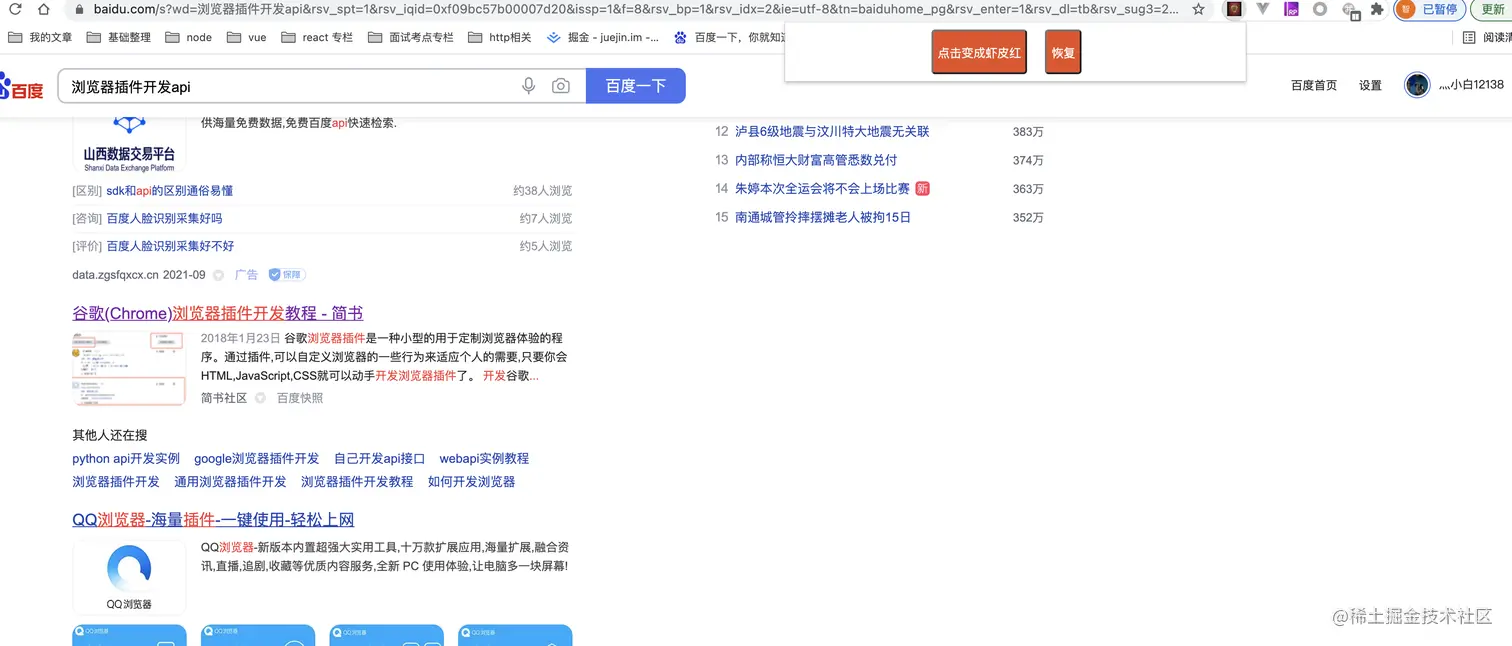Open hot topic 内部称恒大财富高管悉数兑付
This screenshot has width=1512, height=646.
point(816,160)
